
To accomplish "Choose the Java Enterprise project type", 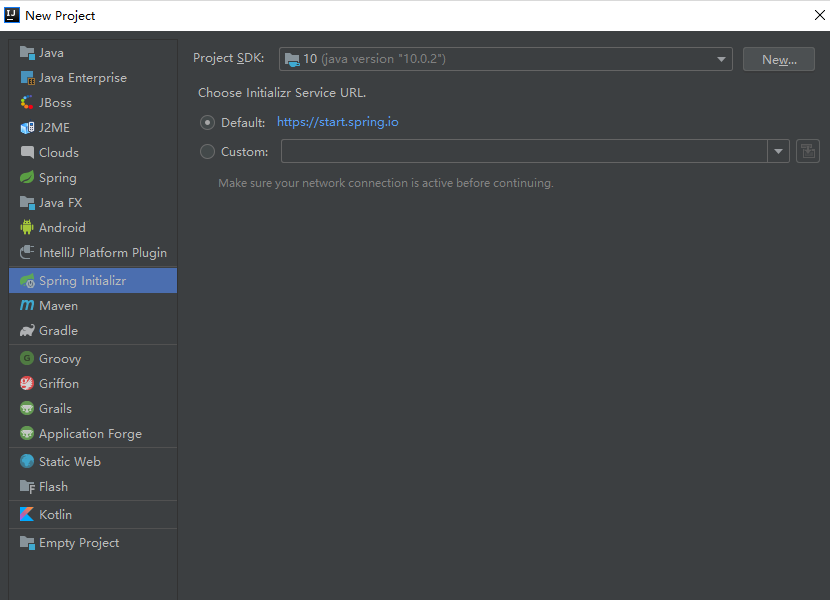I will point(93,78).
